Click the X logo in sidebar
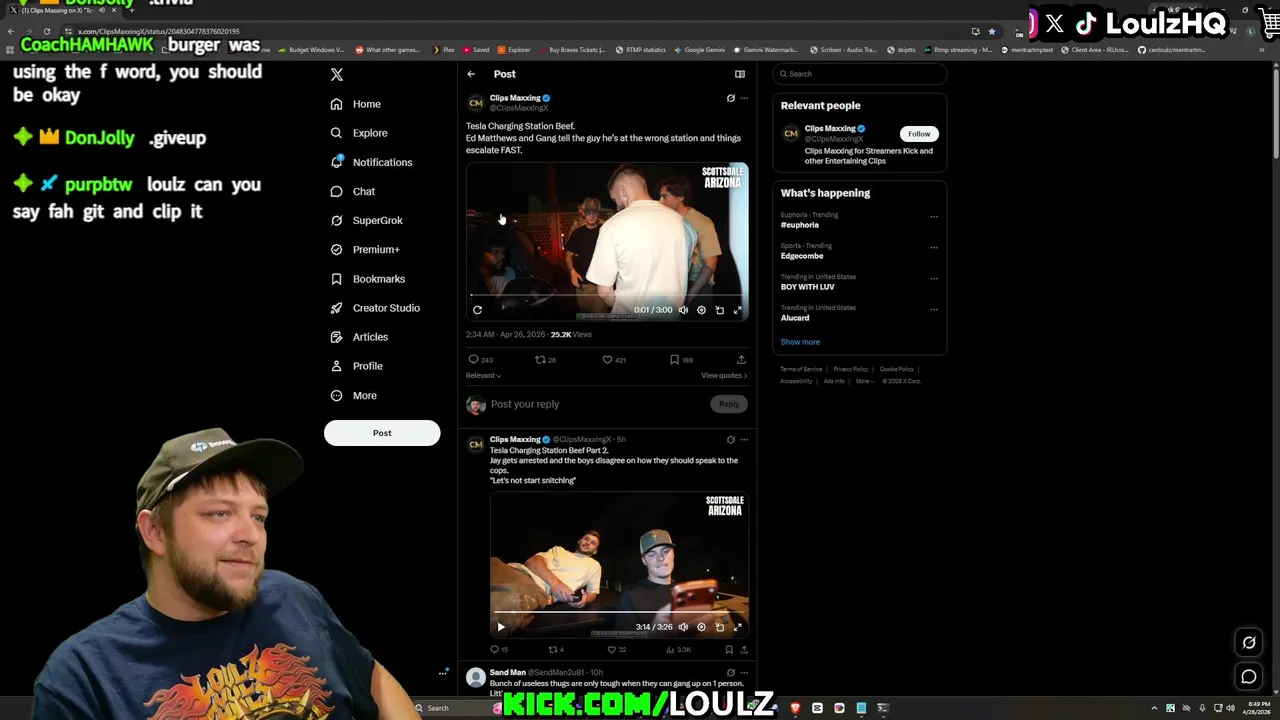The image size is (1280, 720). [x=337, y=75]
